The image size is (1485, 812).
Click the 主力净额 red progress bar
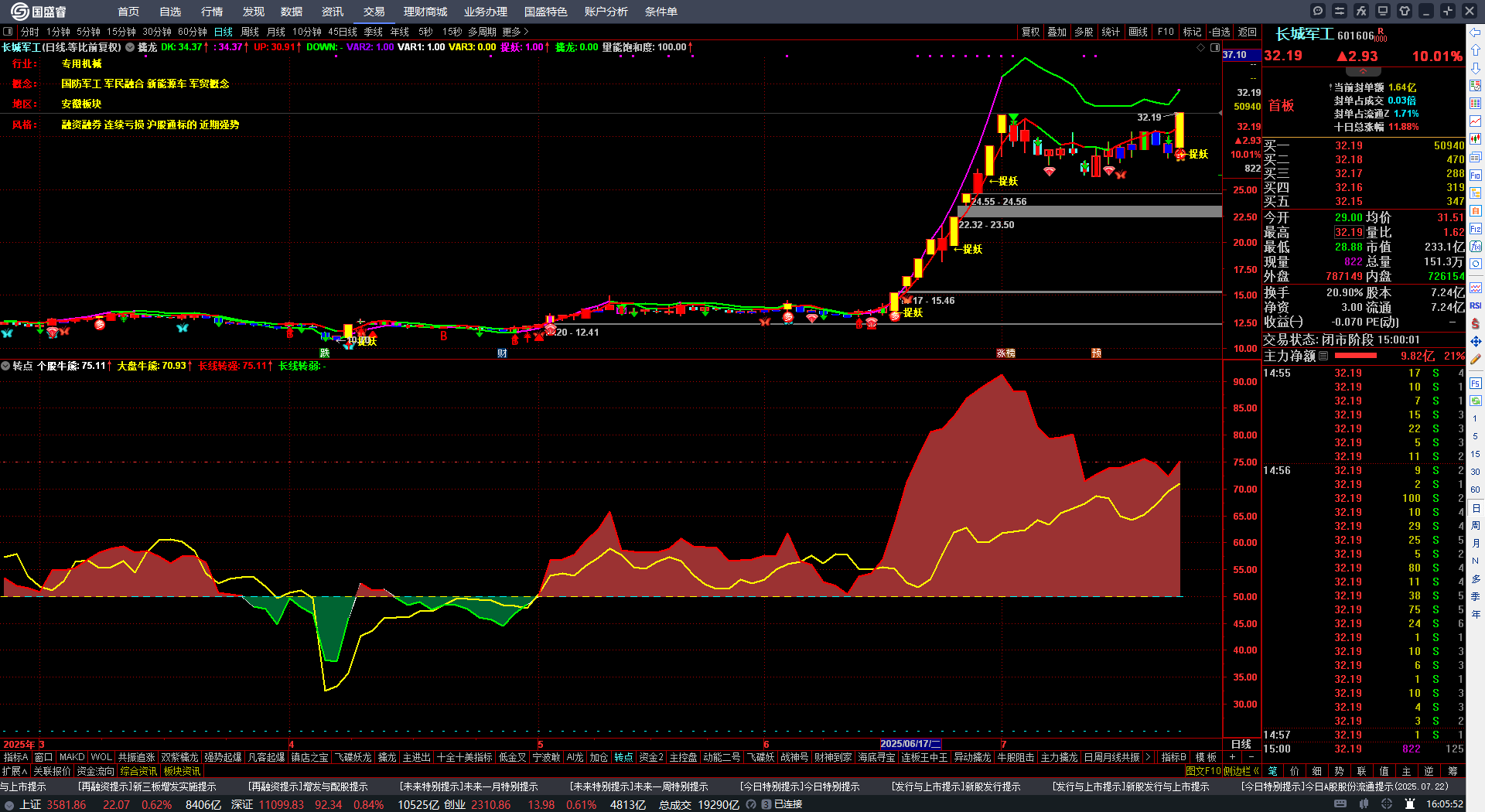[1356, 357]
